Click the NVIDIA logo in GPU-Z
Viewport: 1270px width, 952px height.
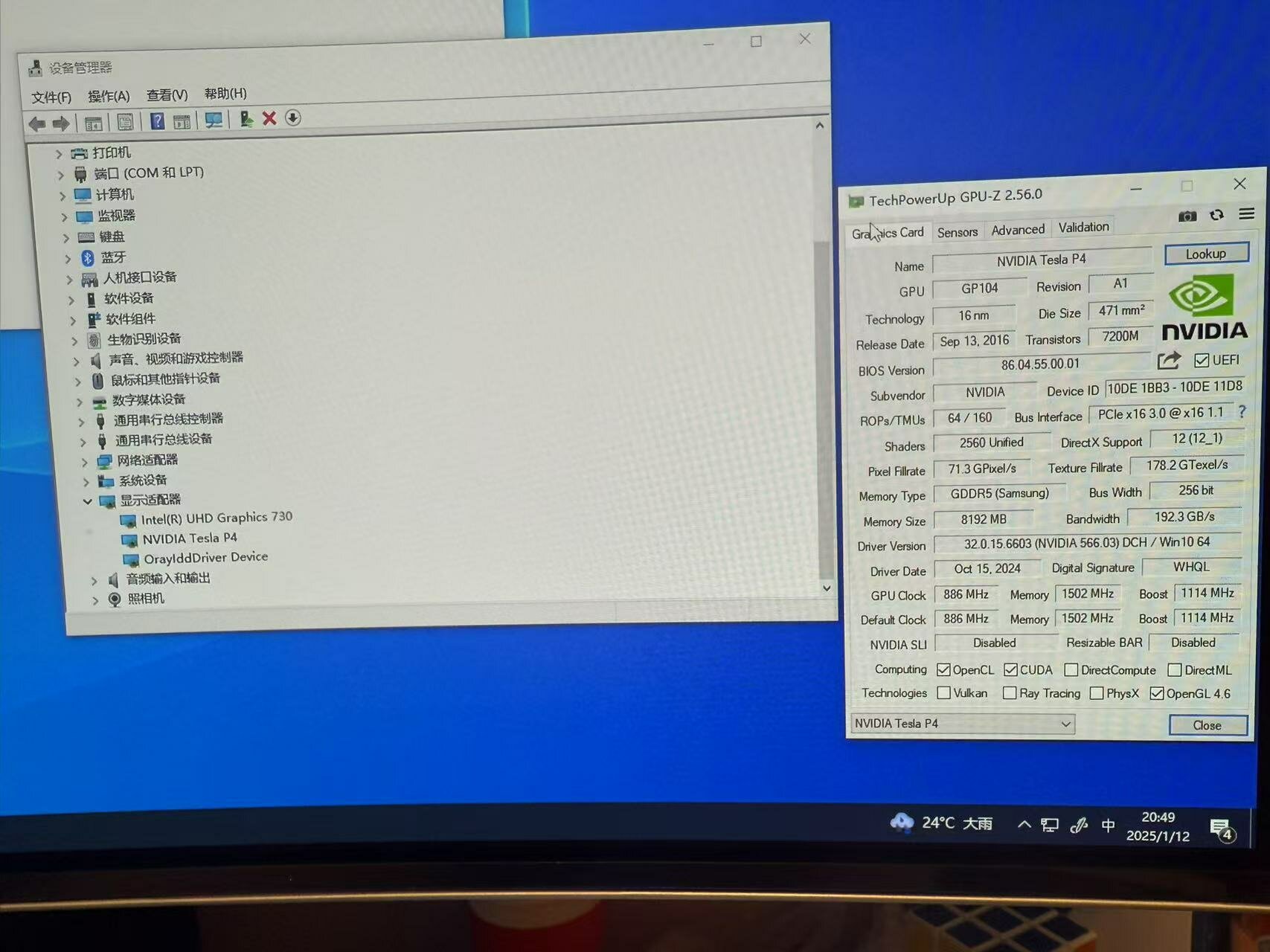[1204, 307]
